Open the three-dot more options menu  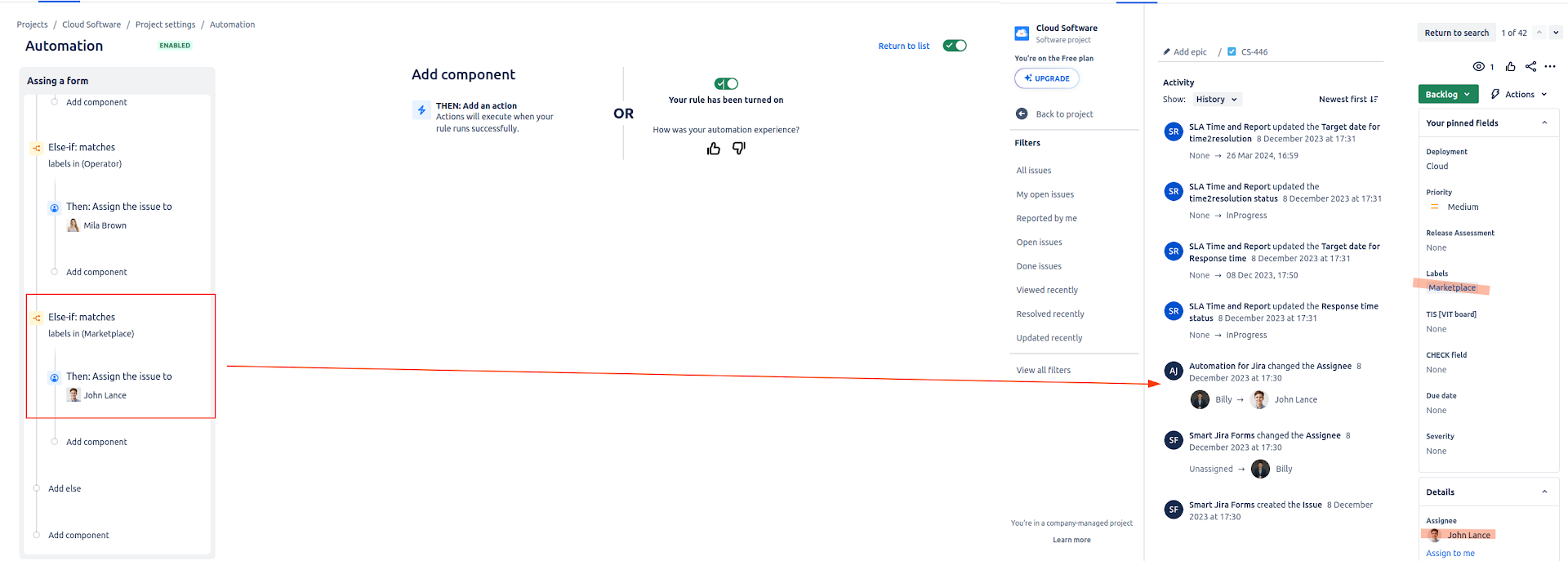1550,67
